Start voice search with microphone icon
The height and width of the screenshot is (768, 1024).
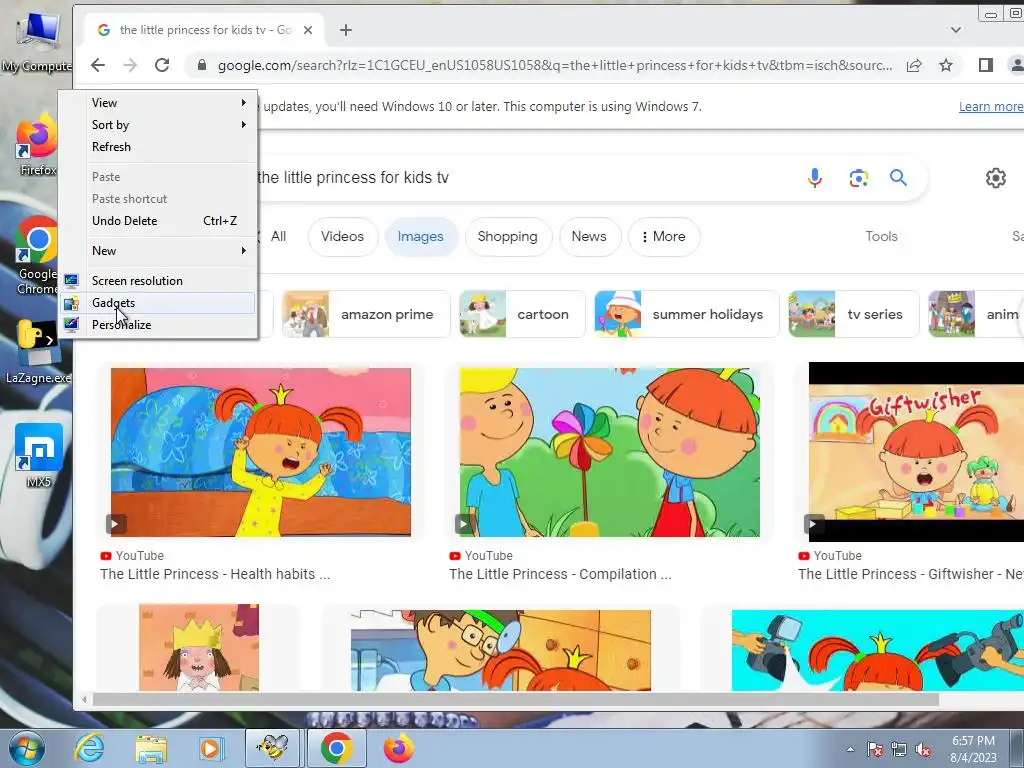click(814, 178)
